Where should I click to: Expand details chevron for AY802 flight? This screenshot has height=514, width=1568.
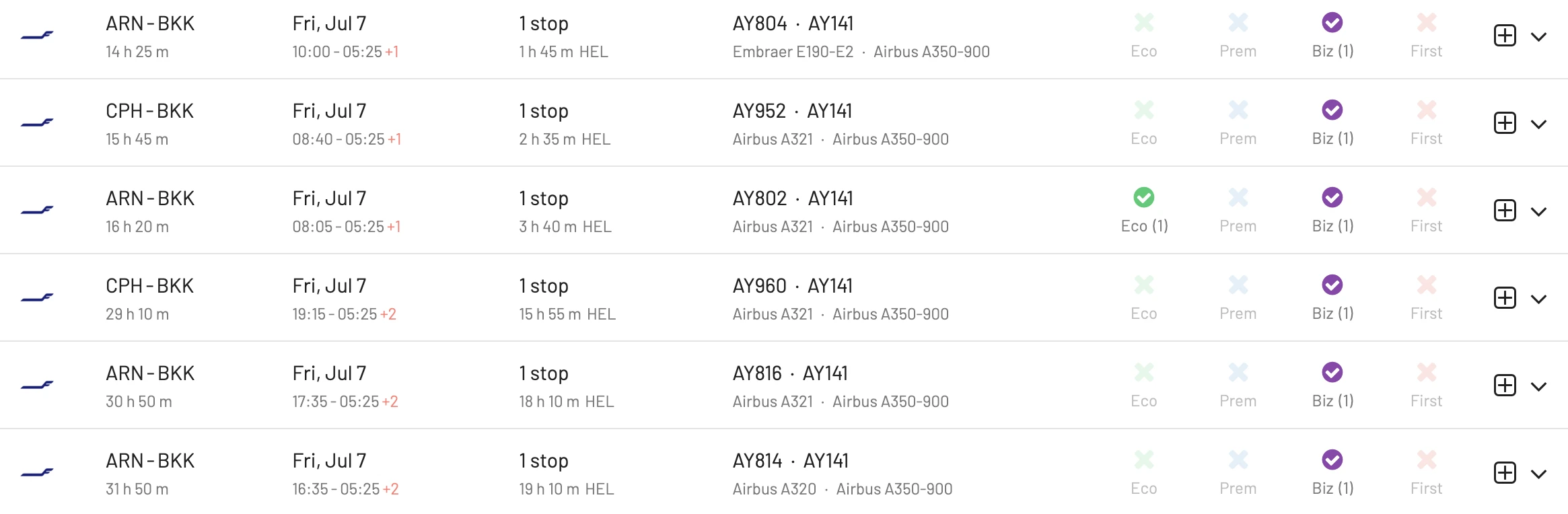point(1538,212)
